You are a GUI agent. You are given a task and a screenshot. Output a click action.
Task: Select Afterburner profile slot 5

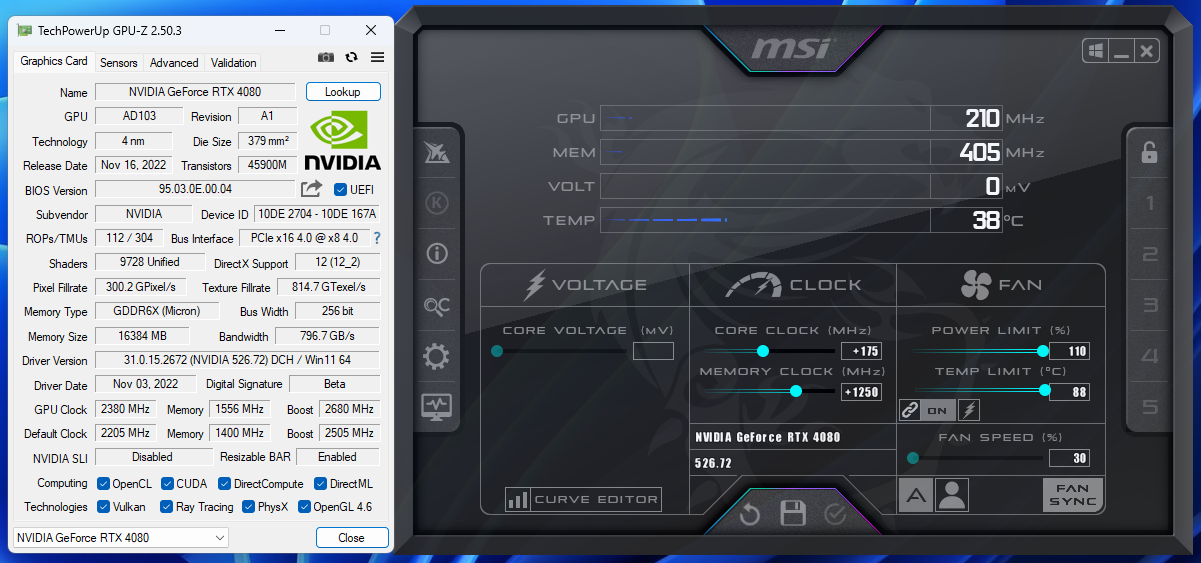point(1150,406)
